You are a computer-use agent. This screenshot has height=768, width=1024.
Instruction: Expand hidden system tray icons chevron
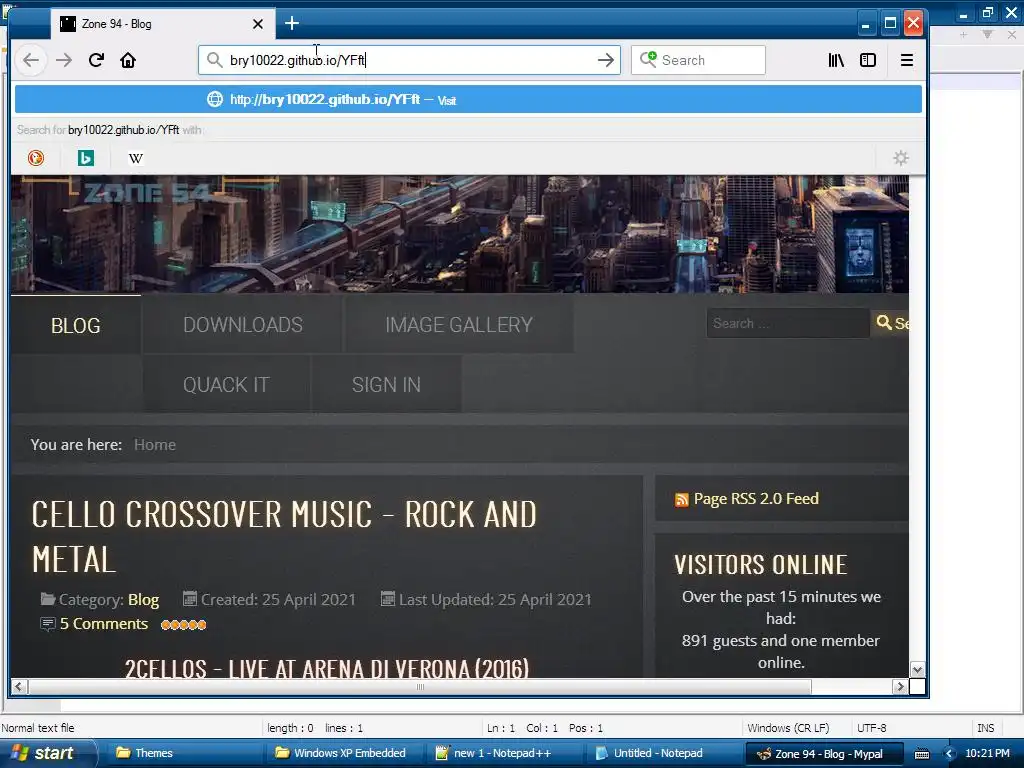(950, 754)
